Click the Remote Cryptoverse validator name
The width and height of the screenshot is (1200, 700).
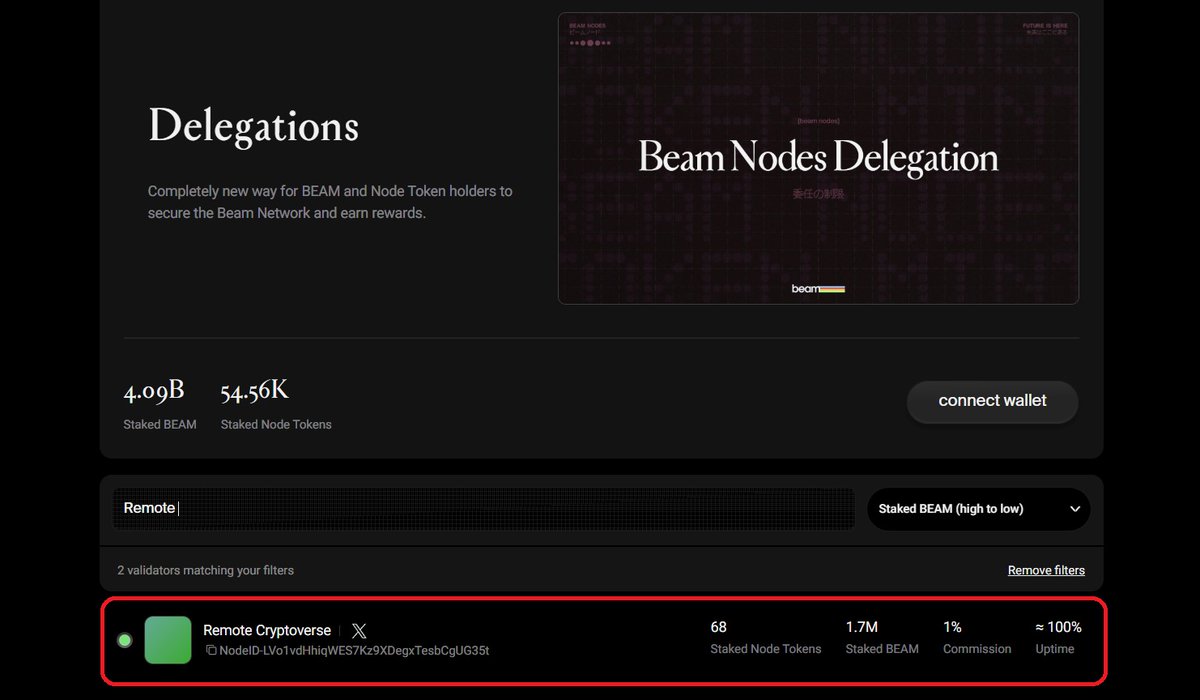tap(267, 631)
